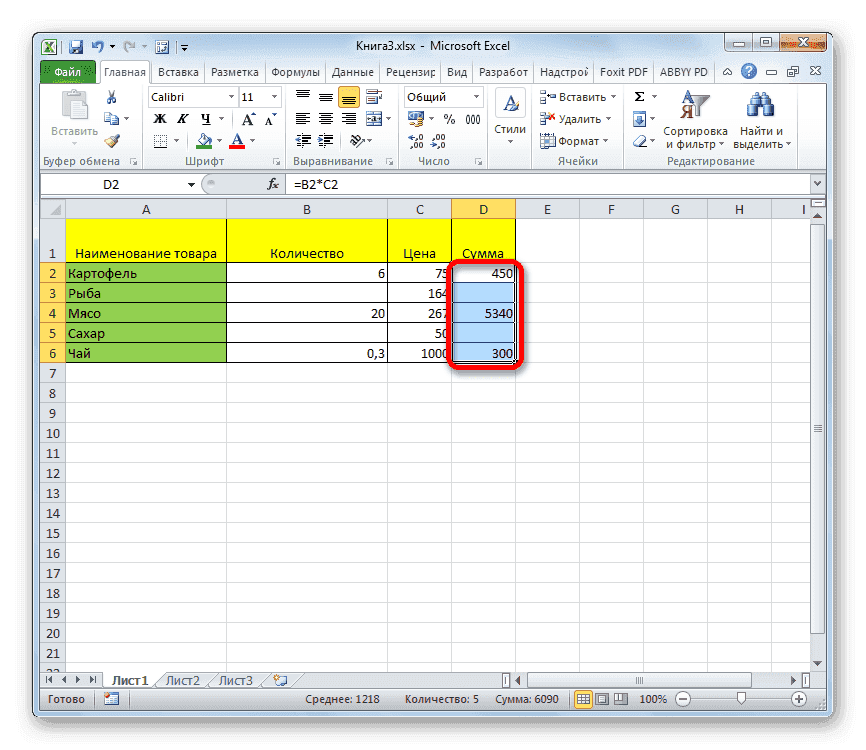866x750 pixels.
Task: Open the AutoSum Σ function
Action: pyautogui.click(x=637, y=95)
